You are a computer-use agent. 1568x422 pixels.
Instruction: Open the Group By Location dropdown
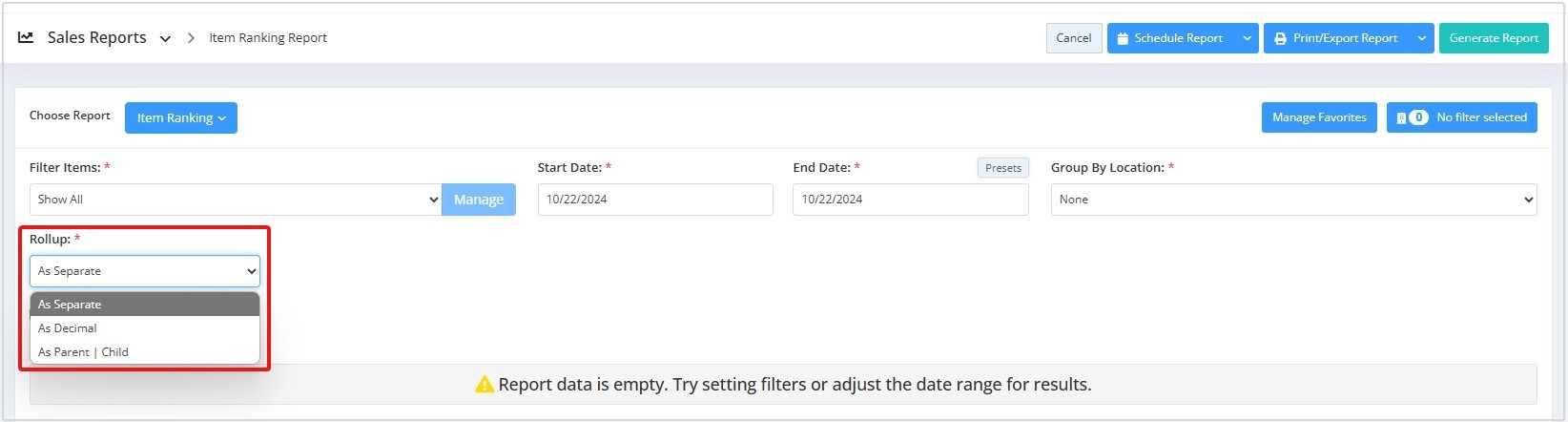(1293, 200)
